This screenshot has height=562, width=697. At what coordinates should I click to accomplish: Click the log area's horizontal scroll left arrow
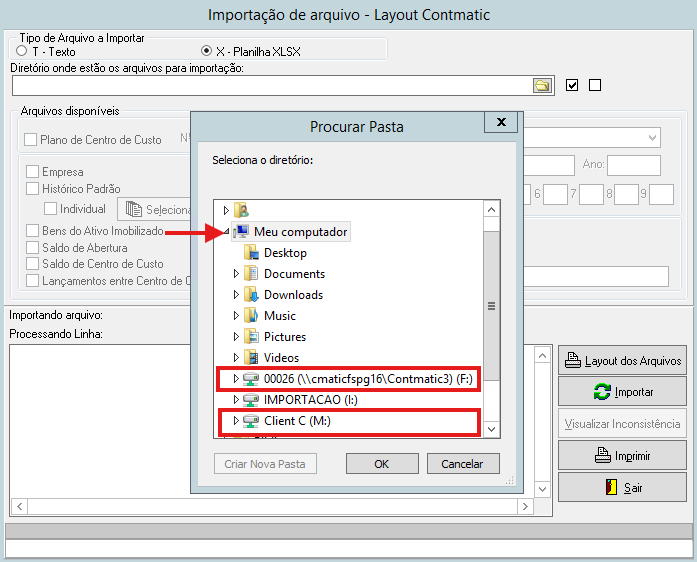click(20, 506)
